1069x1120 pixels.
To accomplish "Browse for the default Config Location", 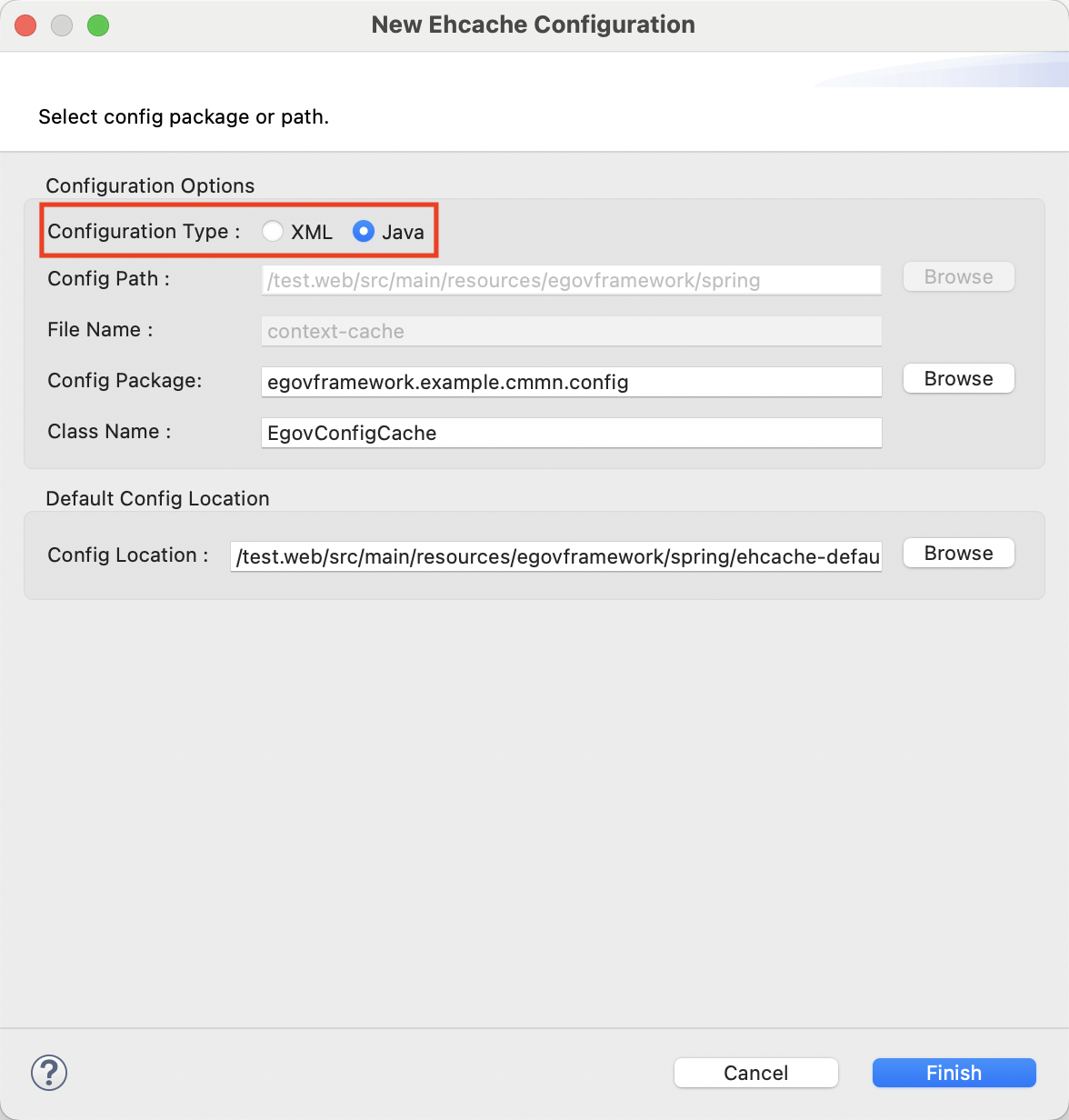I will [958, 554].
